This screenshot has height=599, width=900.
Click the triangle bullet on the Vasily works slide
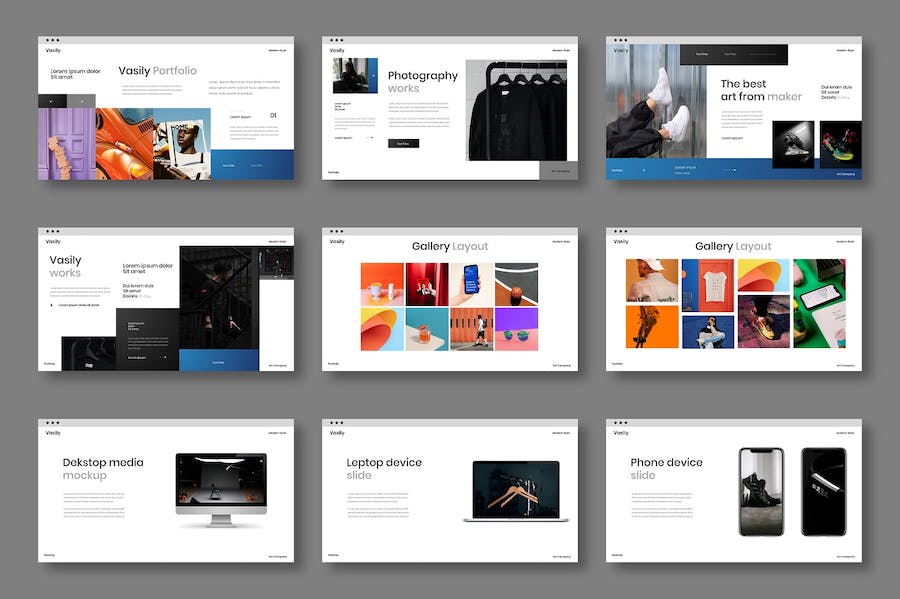52,306
